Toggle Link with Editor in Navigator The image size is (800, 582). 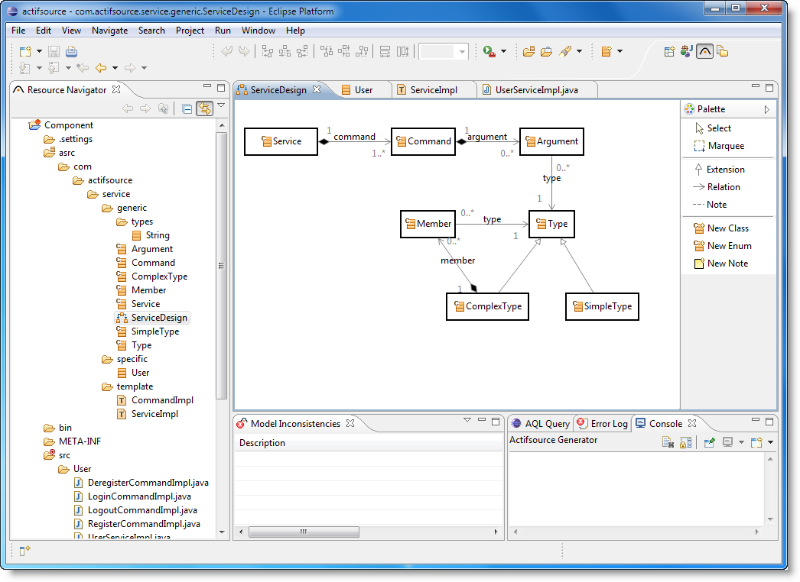204,109
